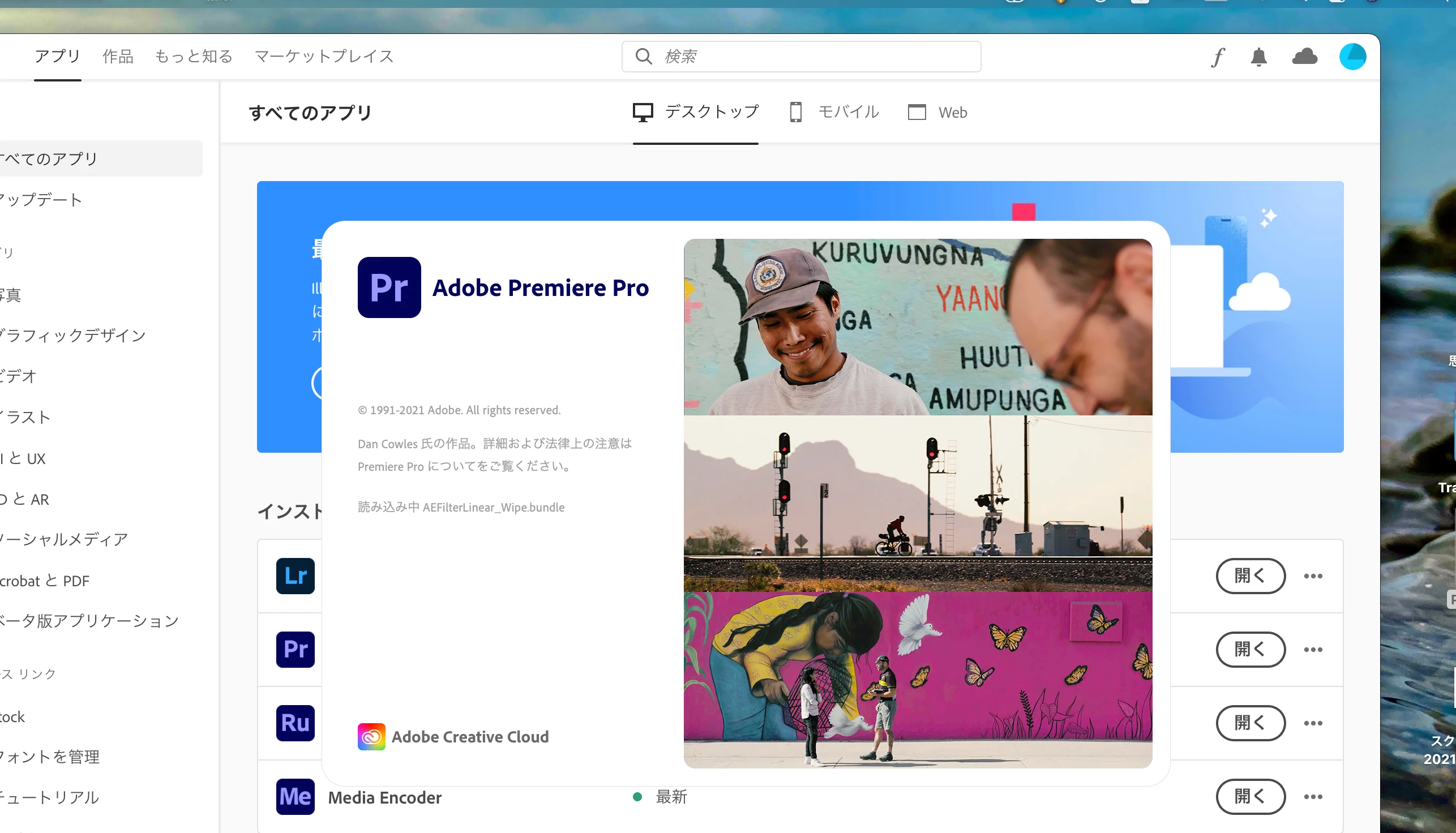Open the account profile avatar

point(1352,57)
